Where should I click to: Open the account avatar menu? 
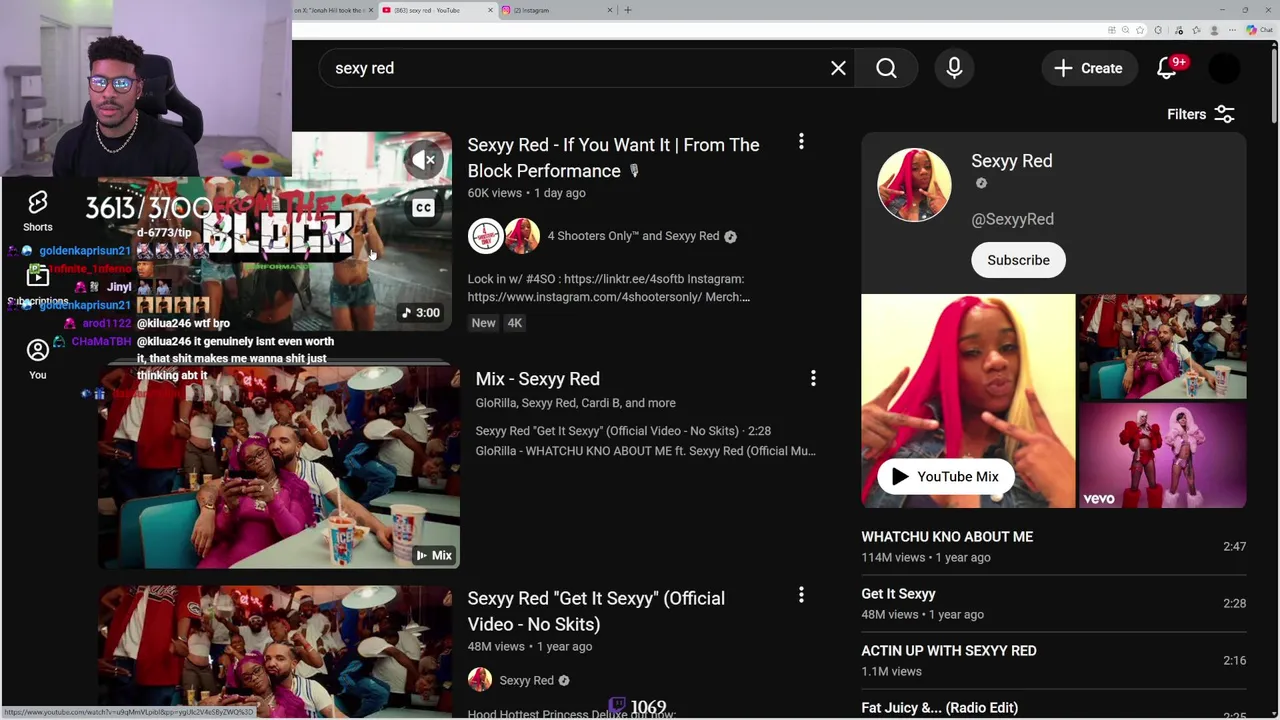1224,68
